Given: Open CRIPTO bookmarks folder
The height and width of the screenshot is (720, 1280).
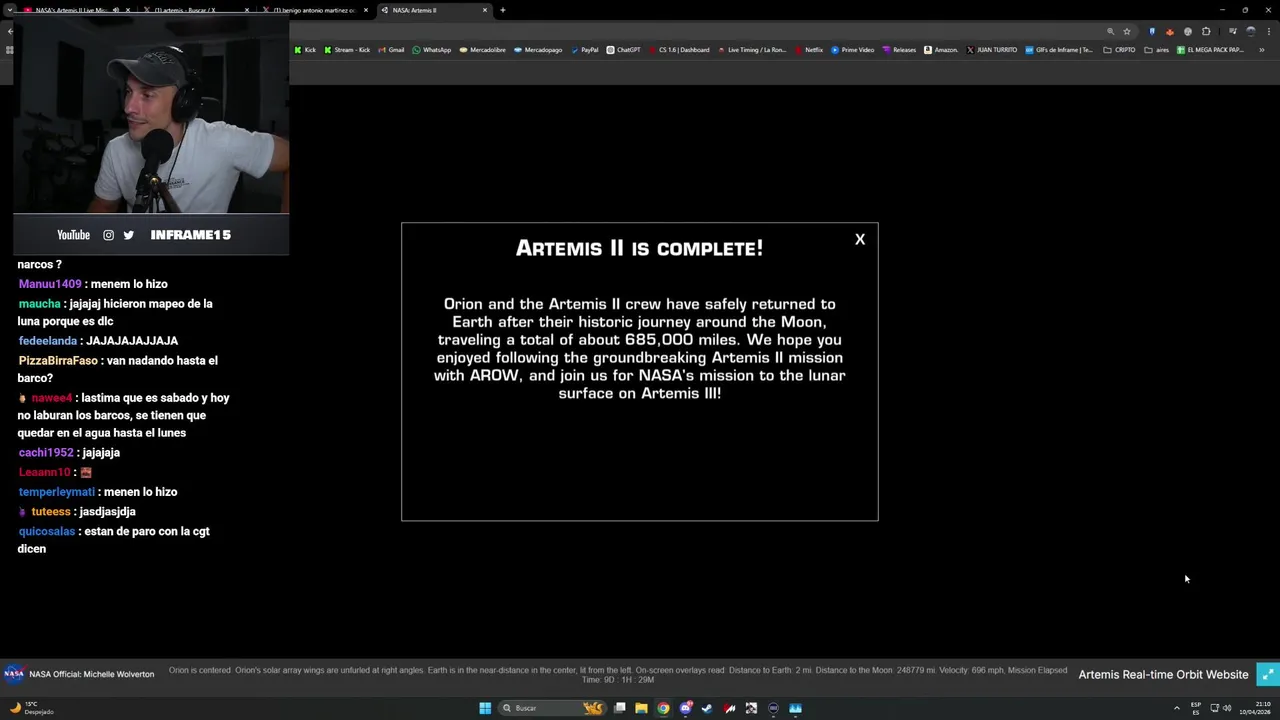Looking at the screenshot, I should coord(1119,50).
